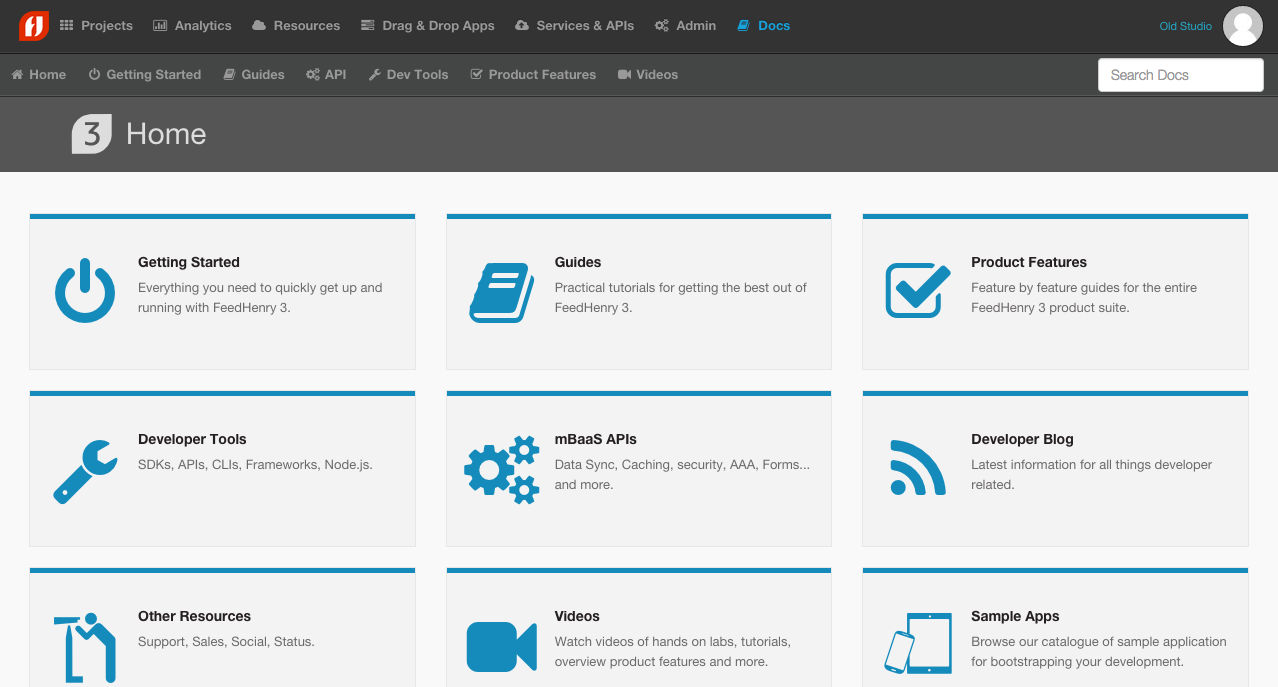
Task: Click the Videos camera icon
Action: (502, 647)
